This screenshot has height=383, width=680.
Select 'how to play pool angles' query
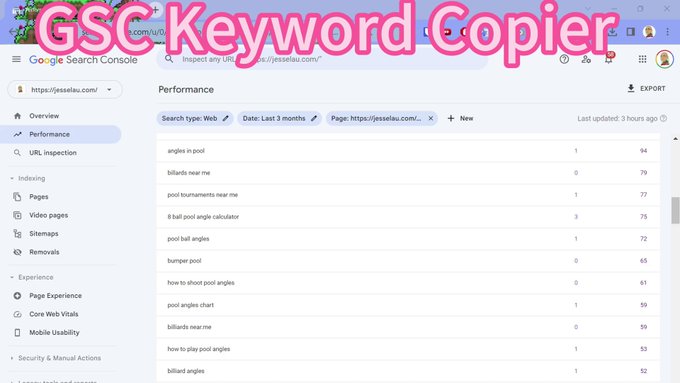pos(408,349)
